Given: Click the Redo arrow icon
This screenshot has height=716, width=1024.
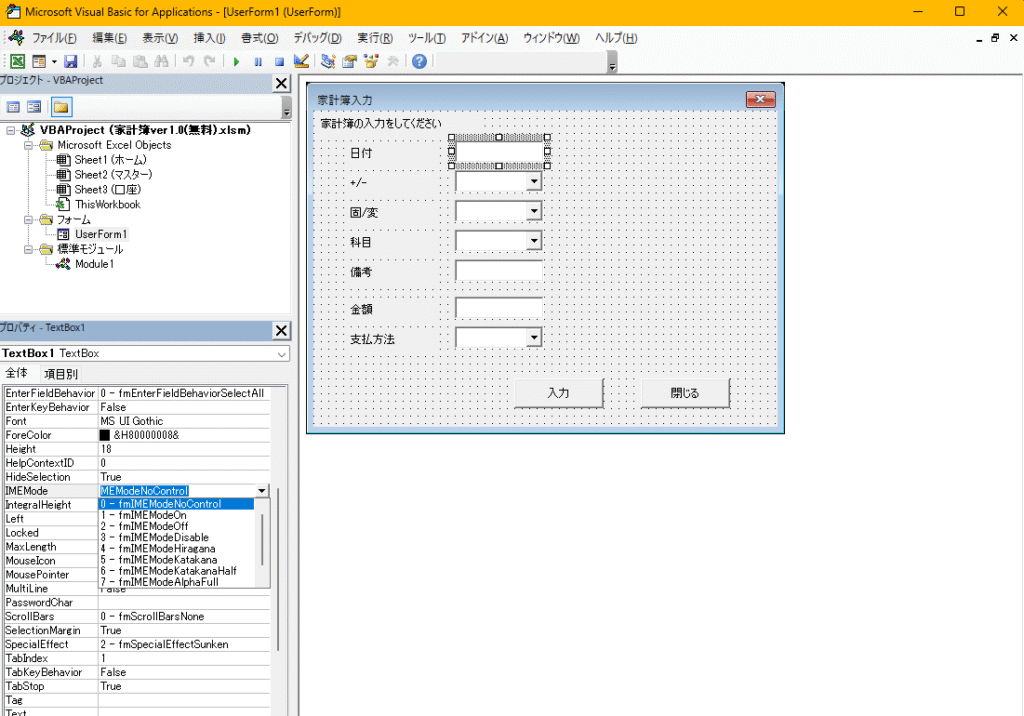Looking at the screenshot, I should pos(210,61).
